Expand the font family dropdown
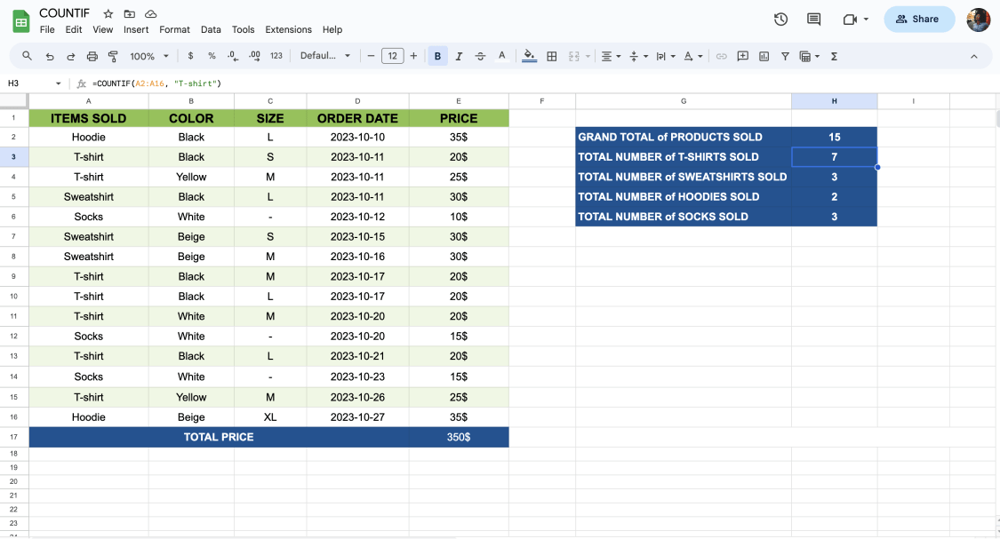 coord(325,57)
